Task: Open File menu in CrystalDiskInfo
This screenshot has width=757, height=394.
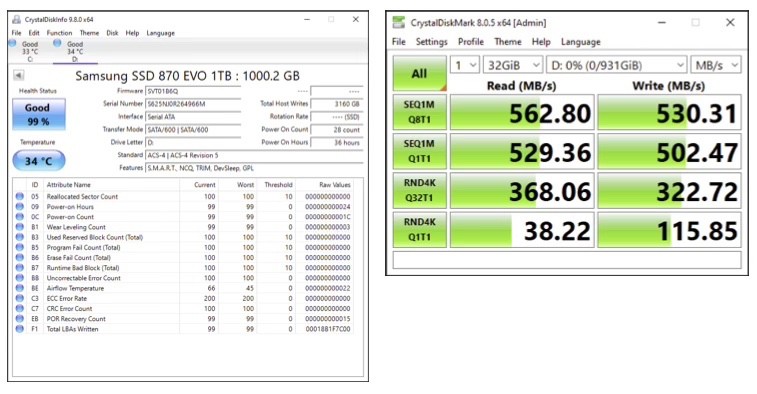Action: click(x=16, y=33)
